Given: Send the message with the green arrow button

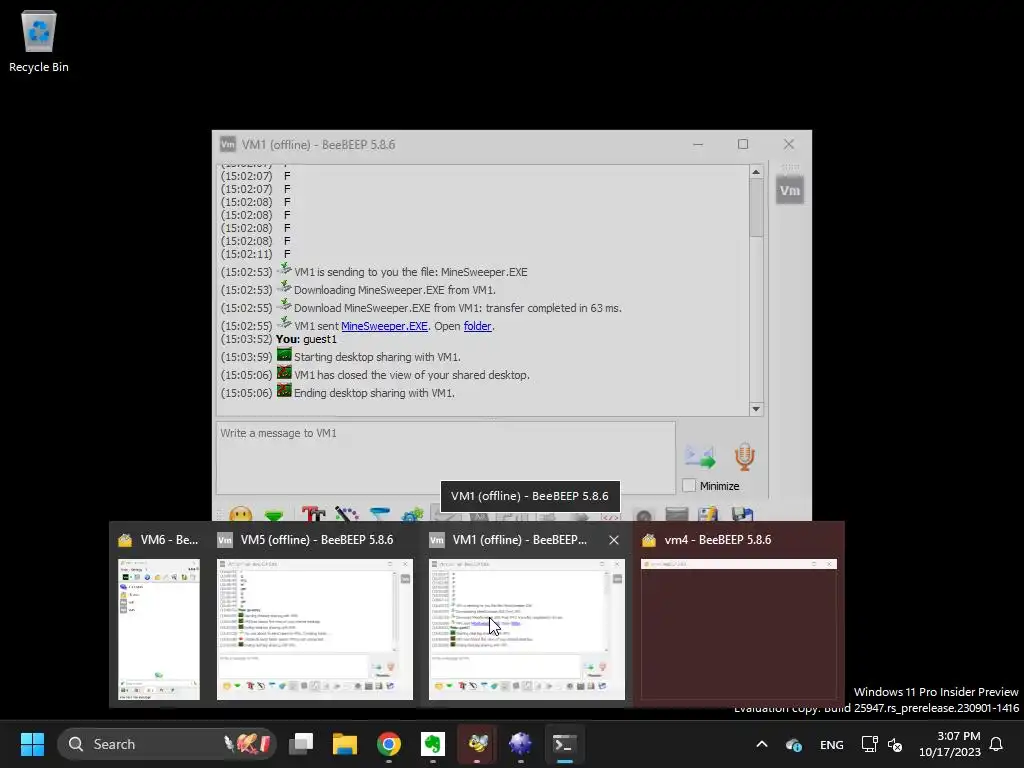Looking at the screenshot, I should click(x=700, y=456).
